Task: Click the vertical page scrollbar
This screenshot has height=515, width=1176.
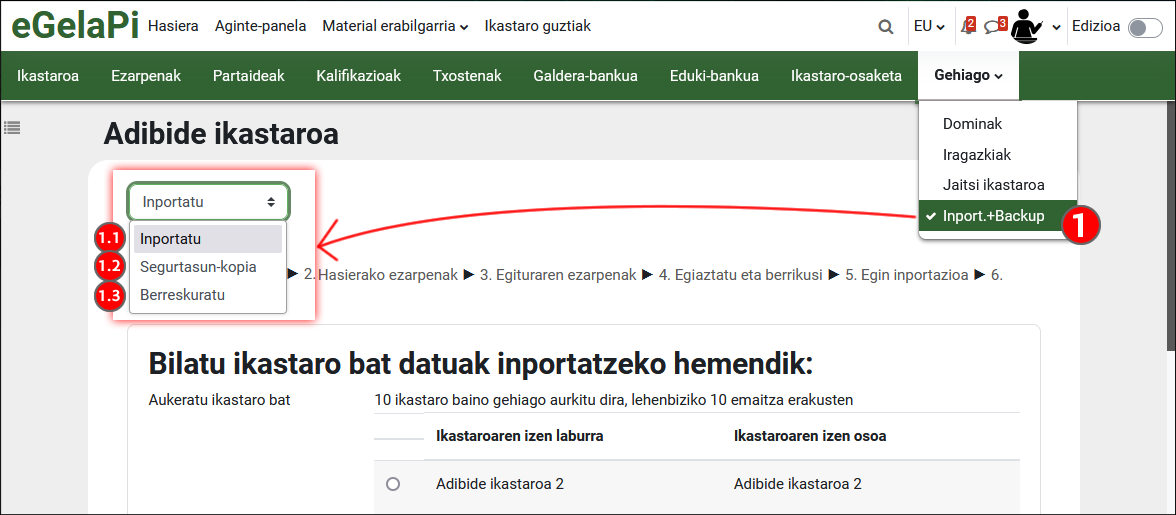Action: click(1170, 200)
